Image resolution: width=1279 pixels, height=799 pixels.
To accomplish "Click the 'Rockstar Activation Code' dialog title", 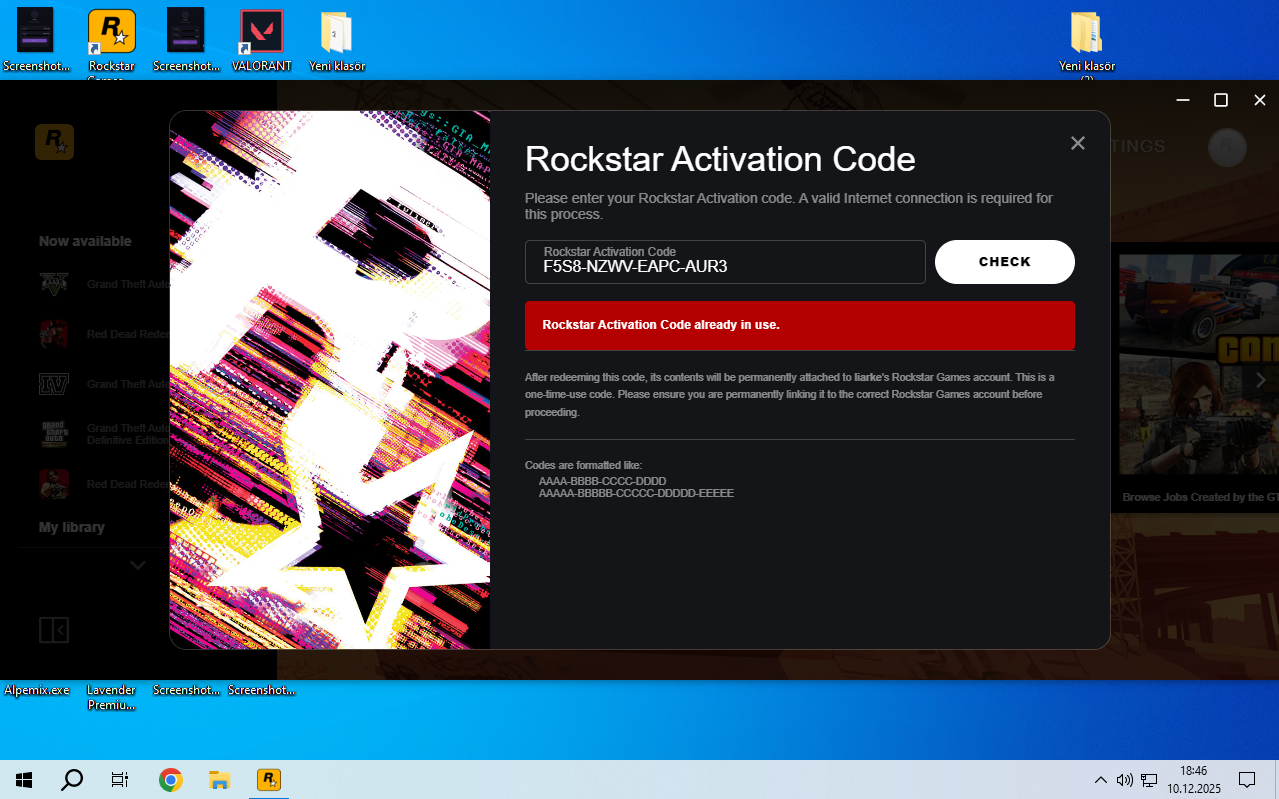I will 720,159.
